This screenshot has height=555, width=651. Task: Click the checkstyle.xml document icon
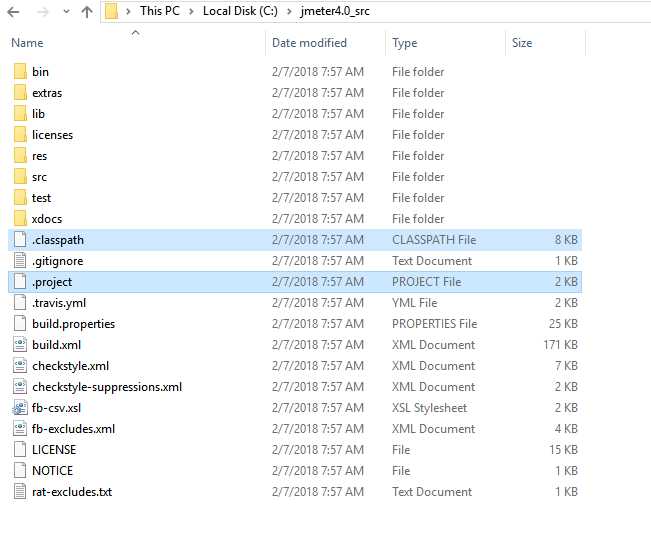tap(20, 365)
